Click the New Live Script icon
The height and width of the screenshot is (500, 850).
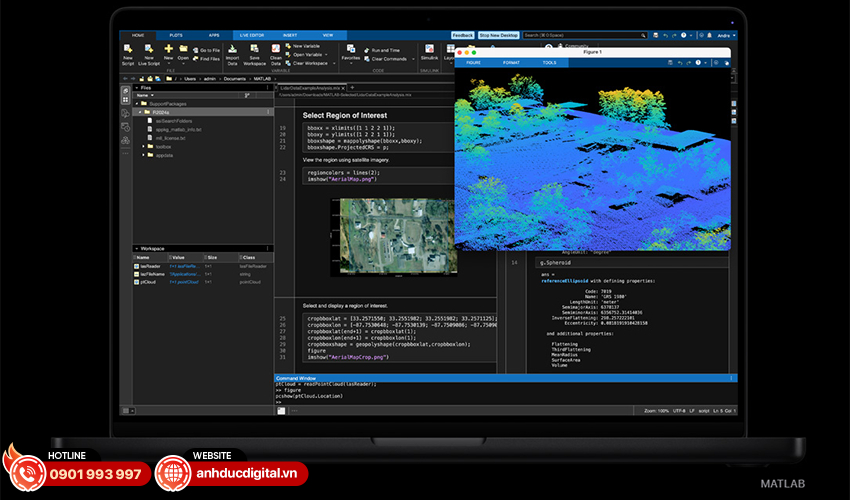coord(148,48)
